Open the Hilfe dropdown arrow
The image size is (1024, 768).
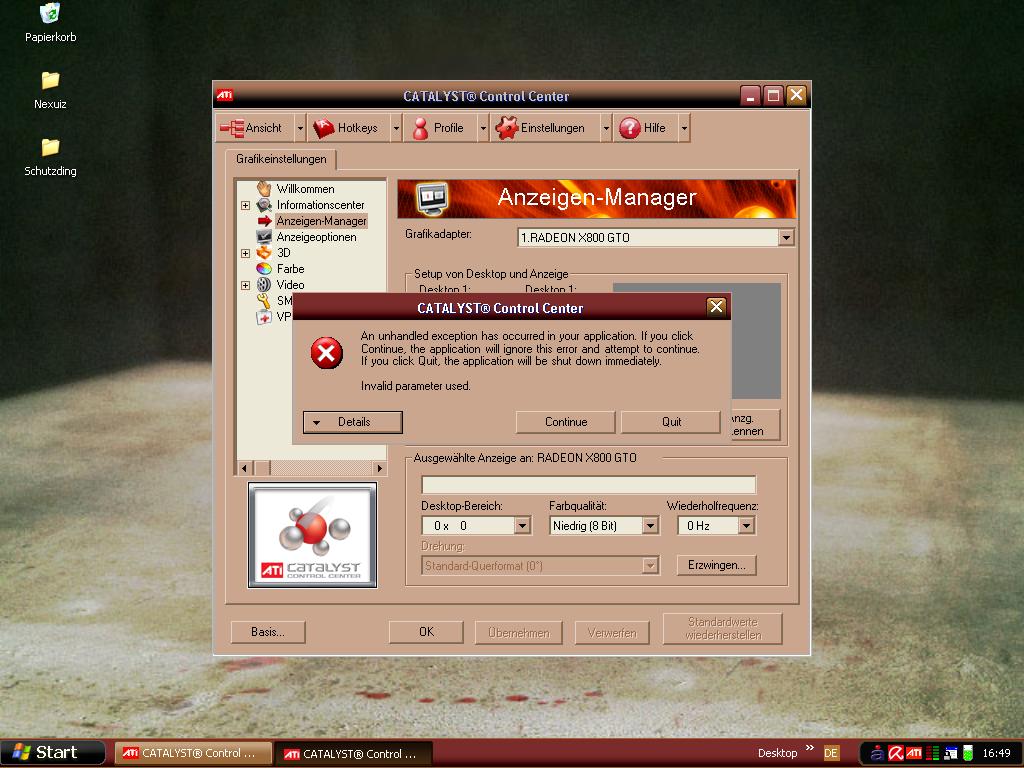click(x=684, y=128)
